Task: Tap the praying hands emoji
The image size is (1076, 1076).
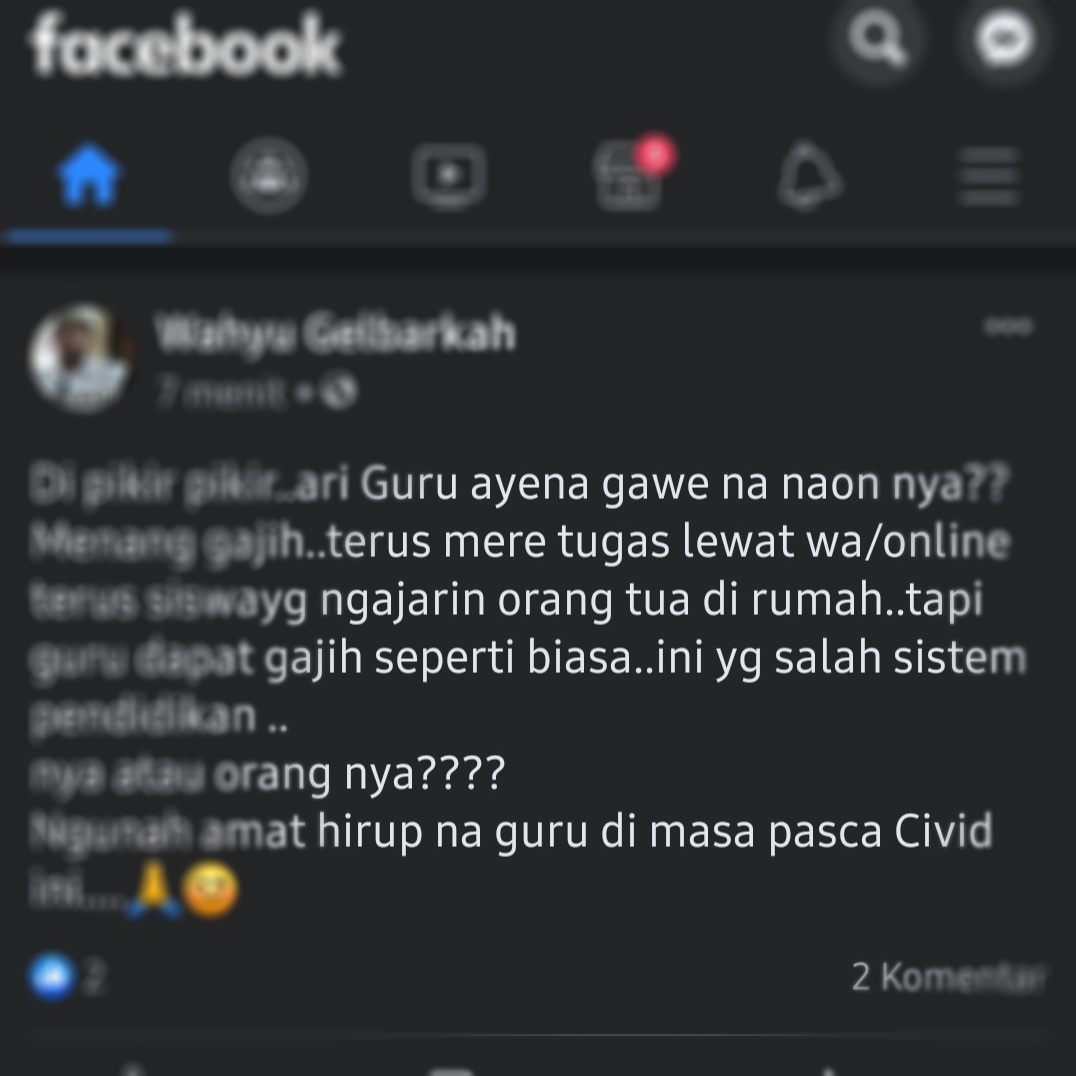Action: [154, 889]
